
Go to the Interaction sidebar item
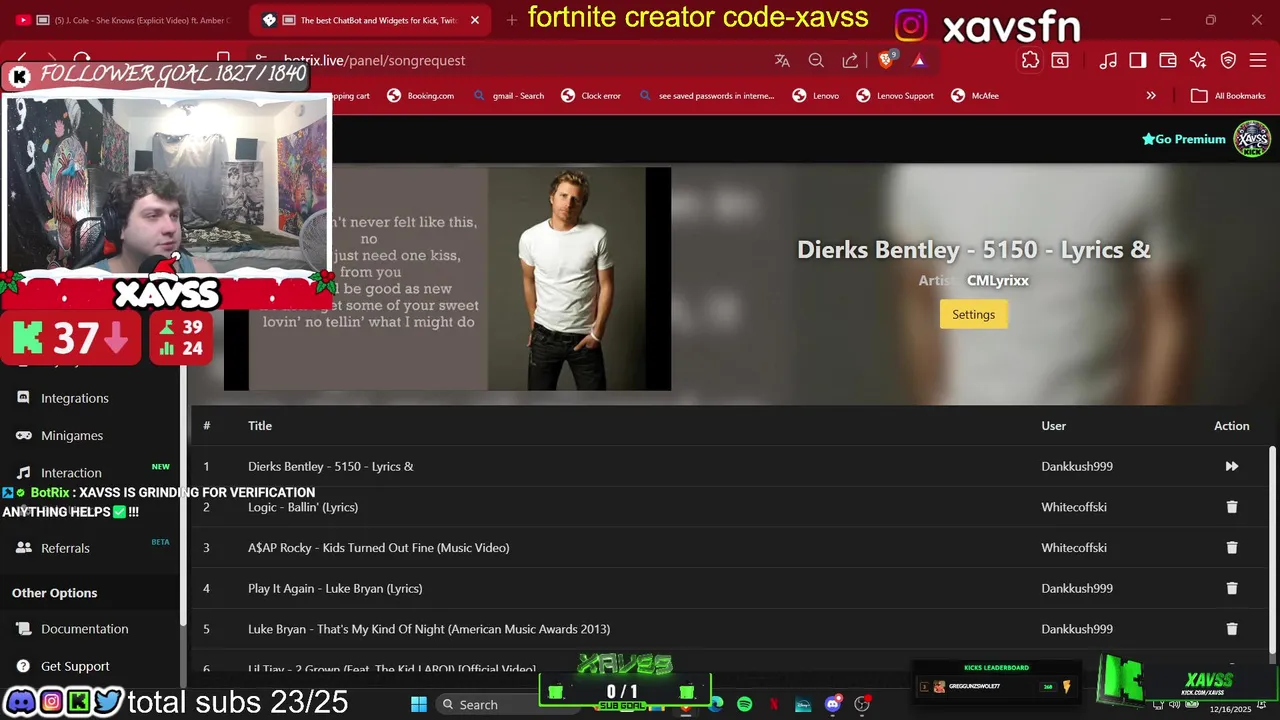[71, 472]
